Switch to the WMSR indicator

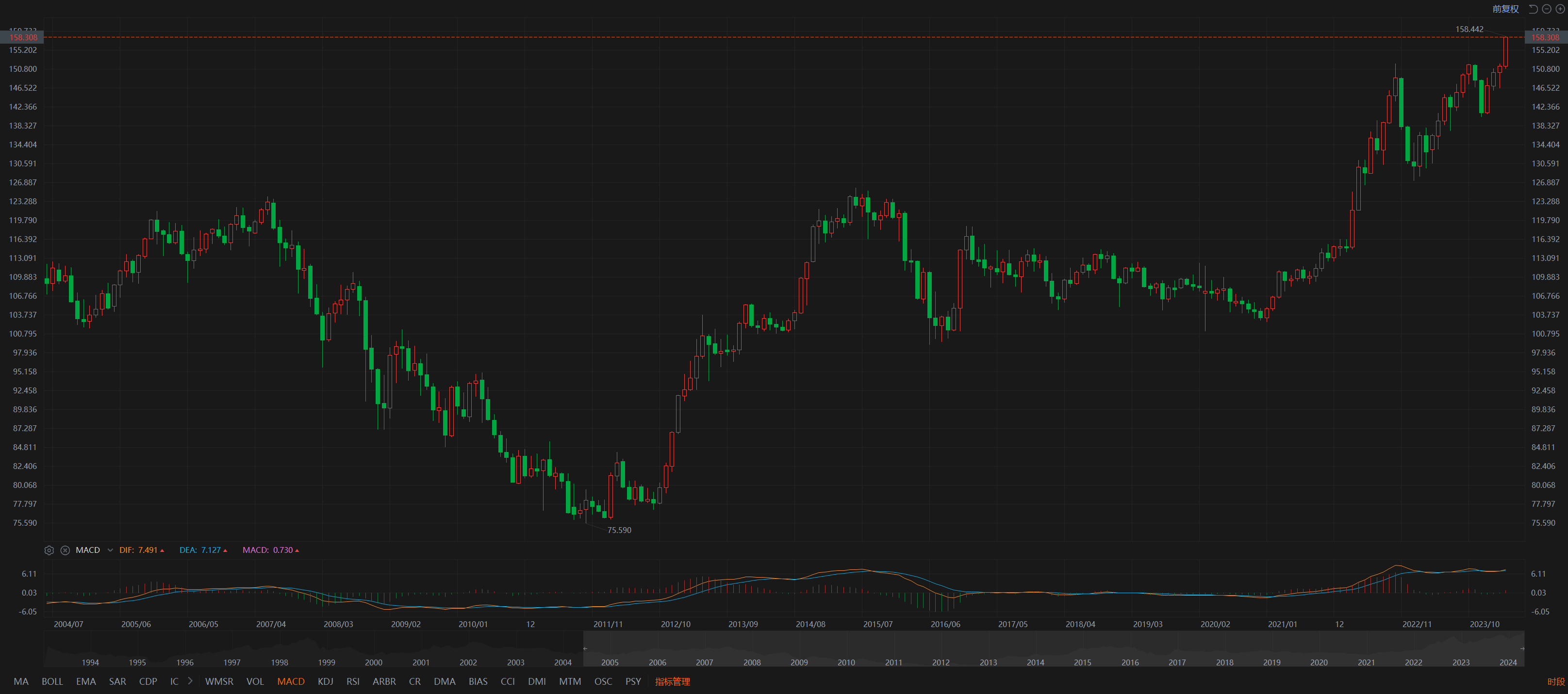218,681
